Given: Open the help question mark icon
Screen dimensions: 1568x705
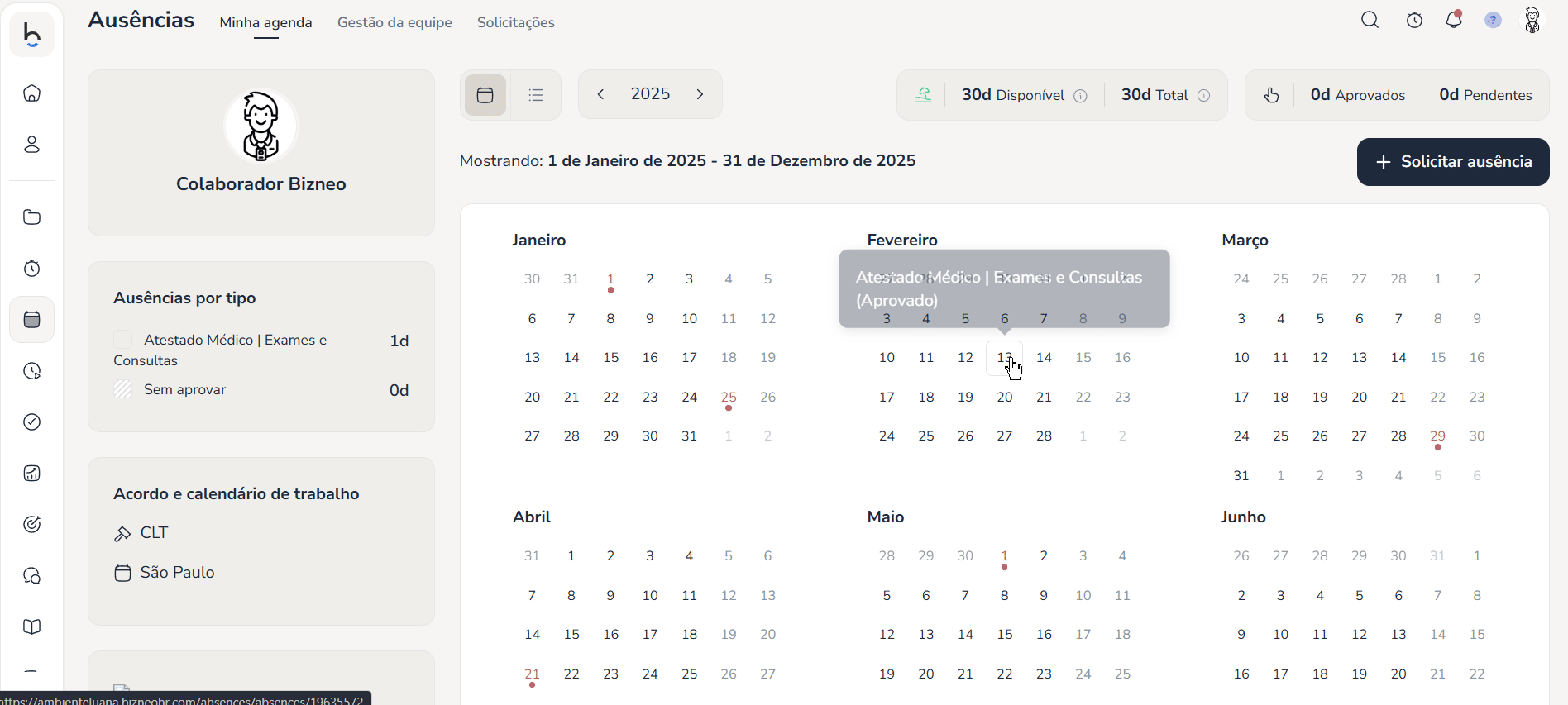Looking at the screenshot, I should point(1493,21).
